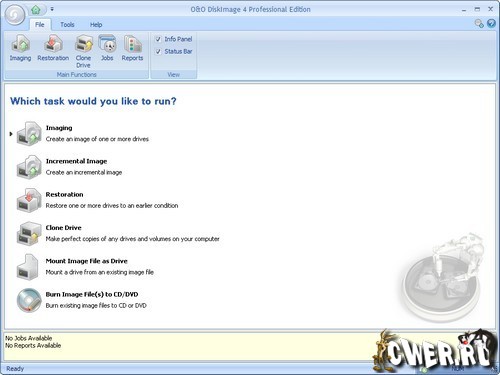
Task: Click the Mount Image File task icon
Action: [x=27, y=267]
